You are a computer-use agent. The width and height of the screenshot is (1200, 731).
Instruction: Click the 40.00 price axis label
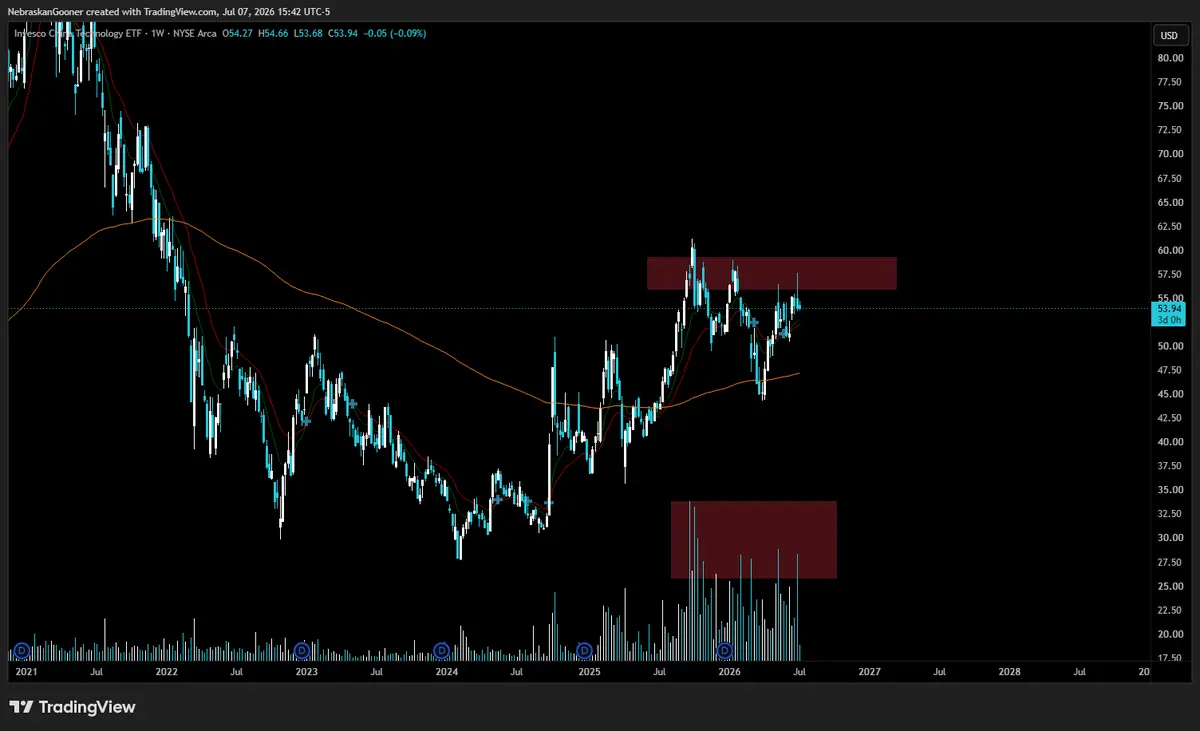point(1170,442)
